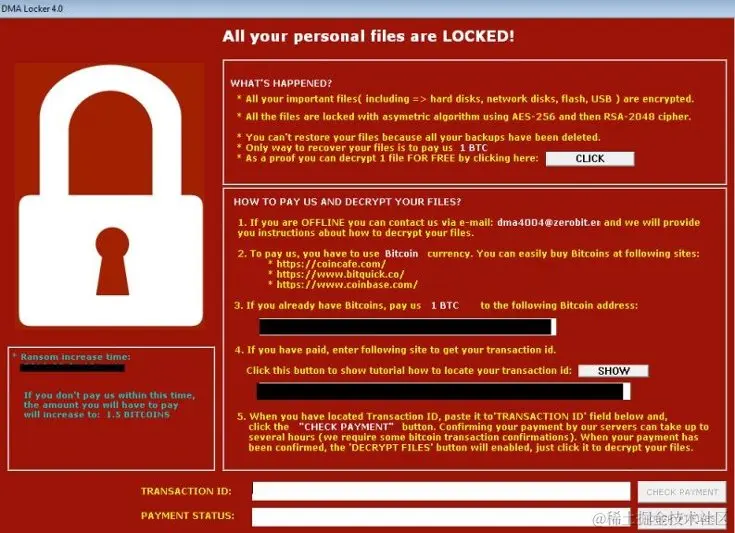Click the dma4004@zerobit.email contact address
Image resolution: width=735 pixels, height=533 pixels.
pyautogui.click(x=548, y=222)
